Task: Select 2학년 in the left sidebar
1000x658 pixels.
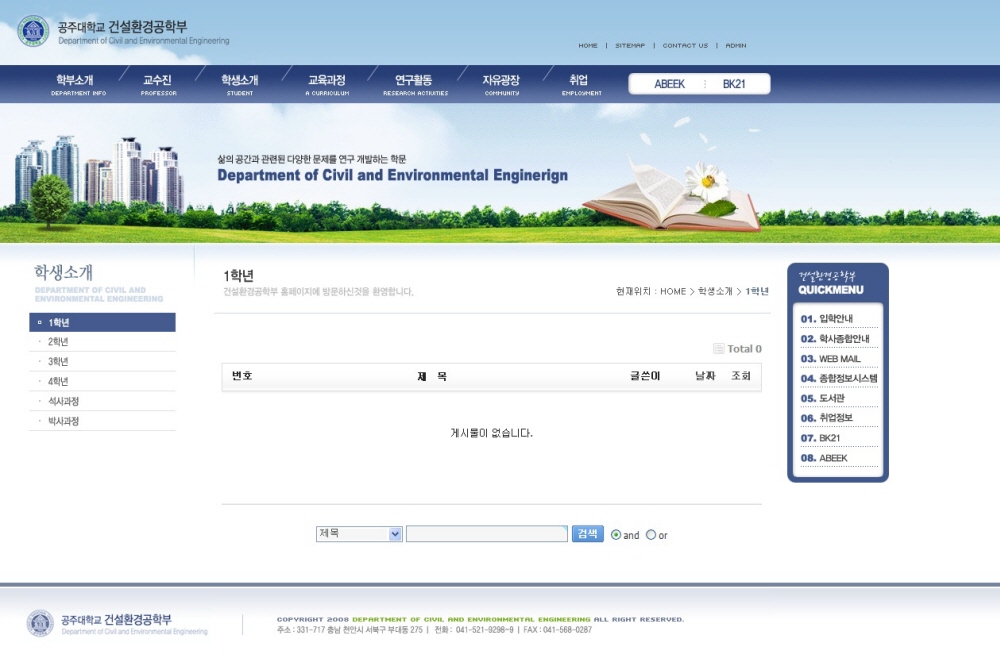Action: (58, 342)
